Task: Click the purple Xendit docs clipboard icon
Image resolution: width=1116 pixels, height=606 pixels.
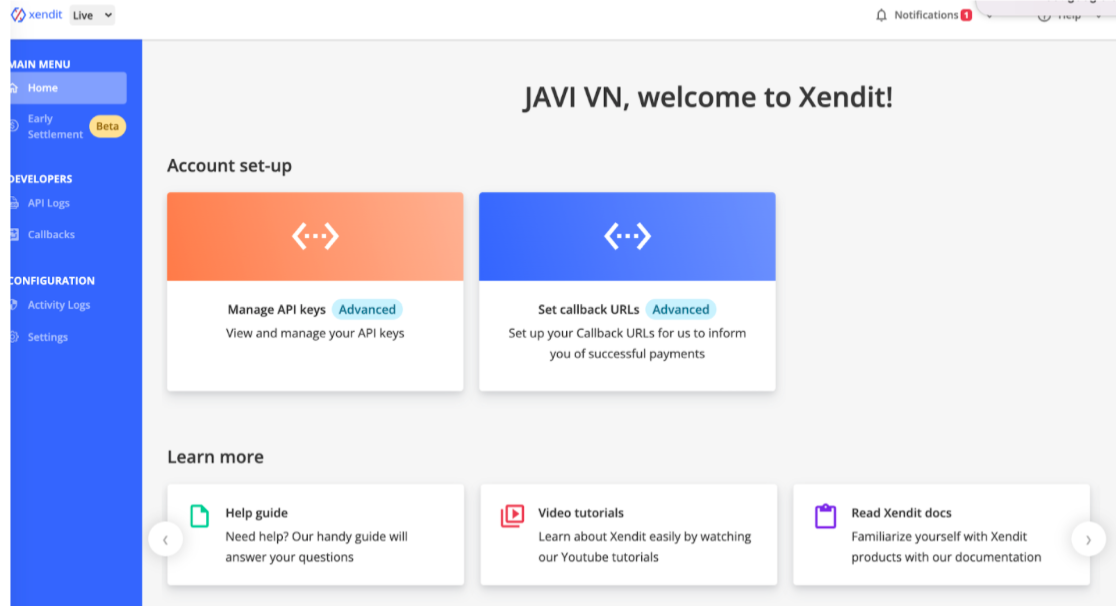Action: (x=826, y=516)
